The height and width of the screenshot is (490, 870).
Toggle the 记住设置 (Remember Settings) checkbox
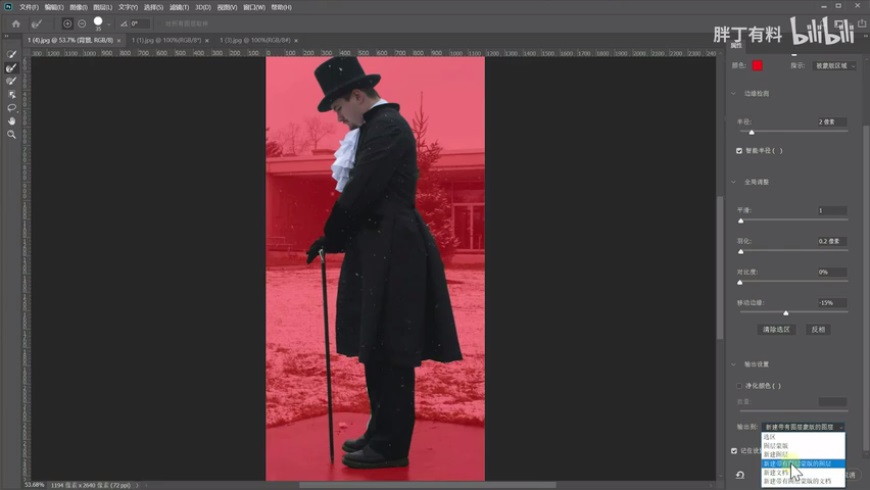point(735,451)
